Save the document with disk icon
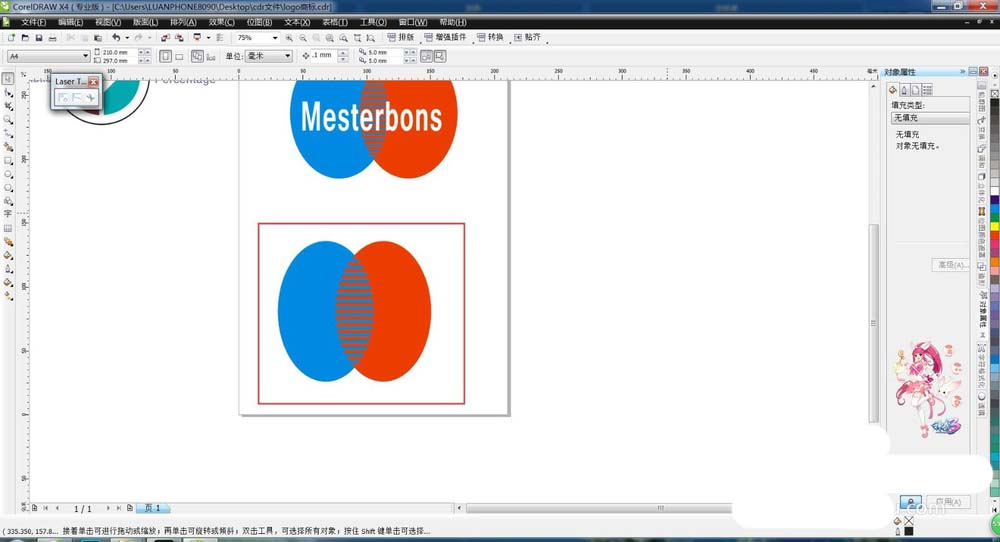Viewport: 1000px width, 542px height. pos(38,38)
